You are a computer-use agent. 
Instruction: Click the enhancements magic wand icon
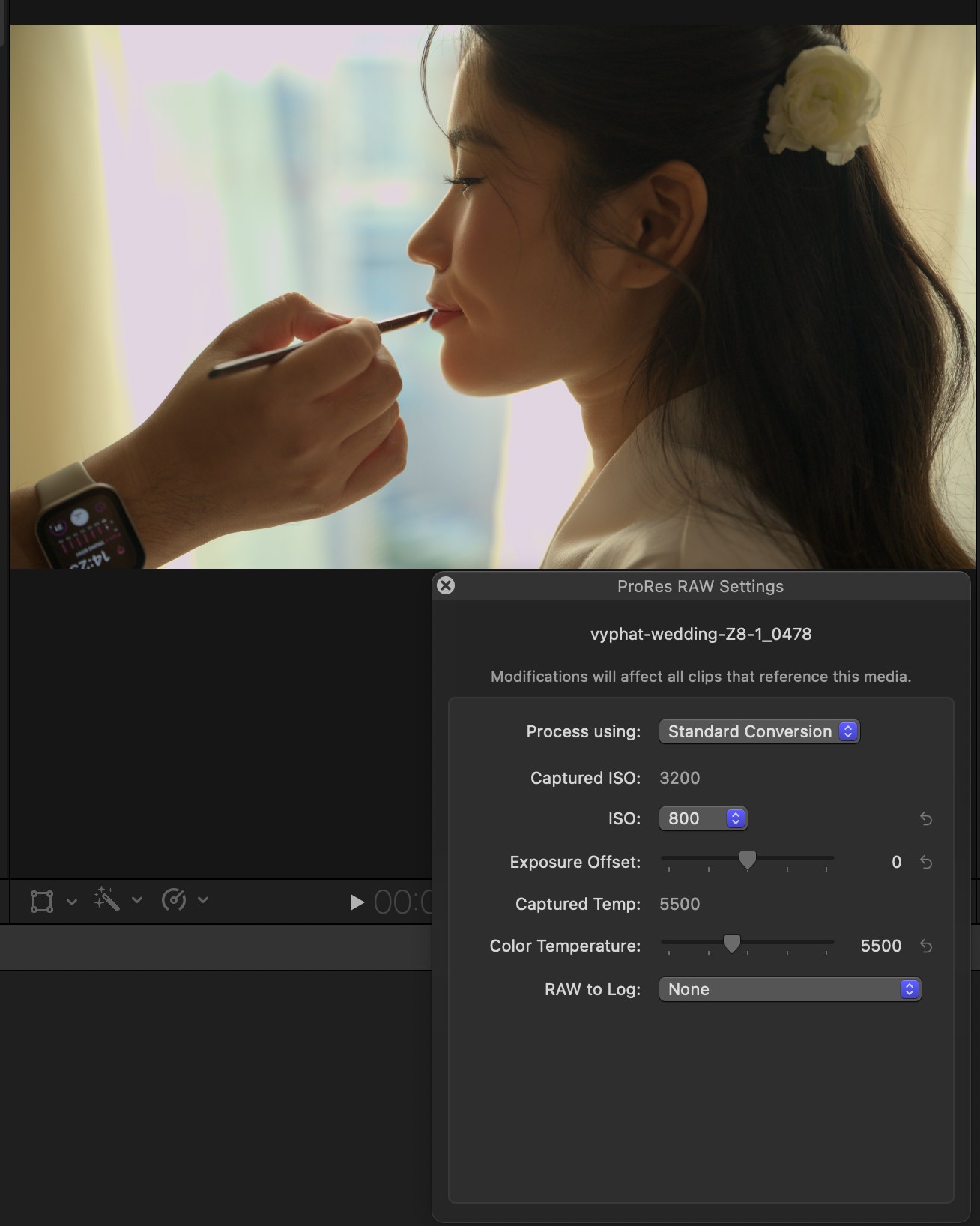(106, 899)
